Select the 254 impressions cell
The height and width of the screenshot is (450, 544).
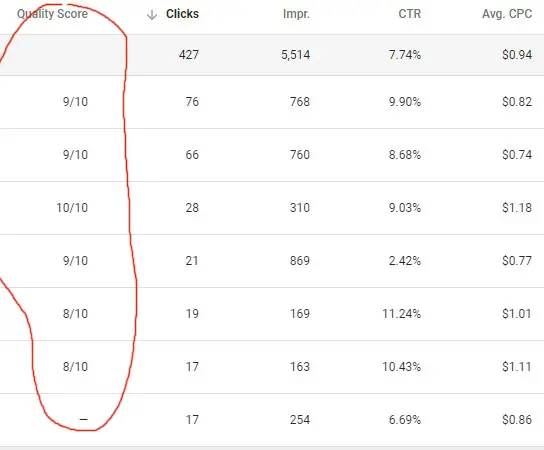pos(300,419)
